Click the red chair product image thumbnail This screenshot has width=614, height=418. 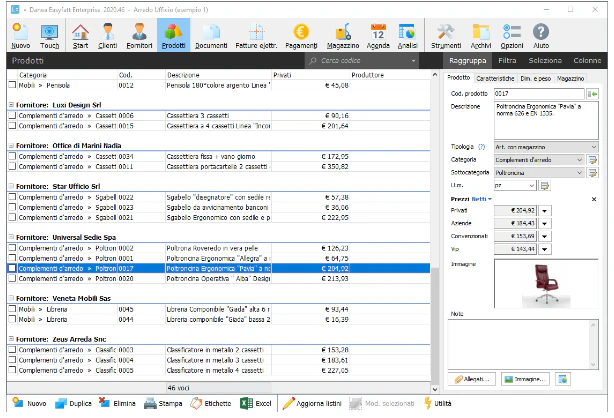546,284
